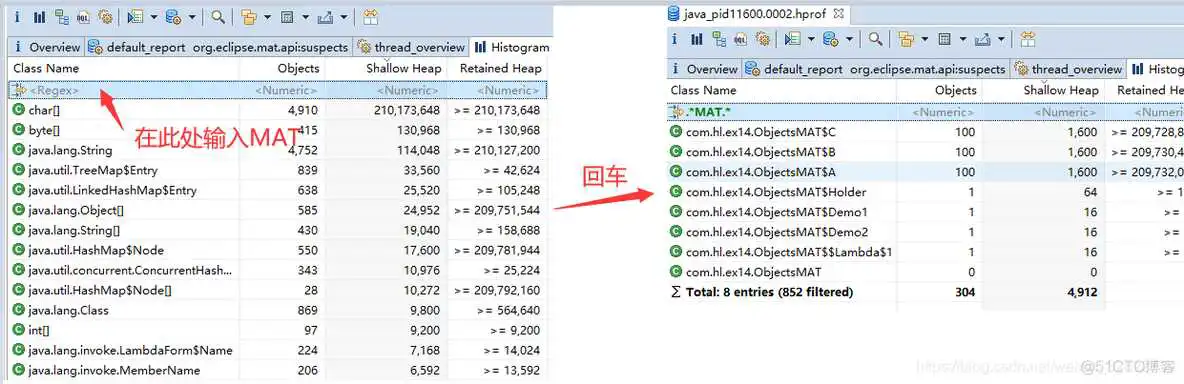Close the java_pid11600.0002.hprof editor tab

pyautogui.click(x=838, y=13)
